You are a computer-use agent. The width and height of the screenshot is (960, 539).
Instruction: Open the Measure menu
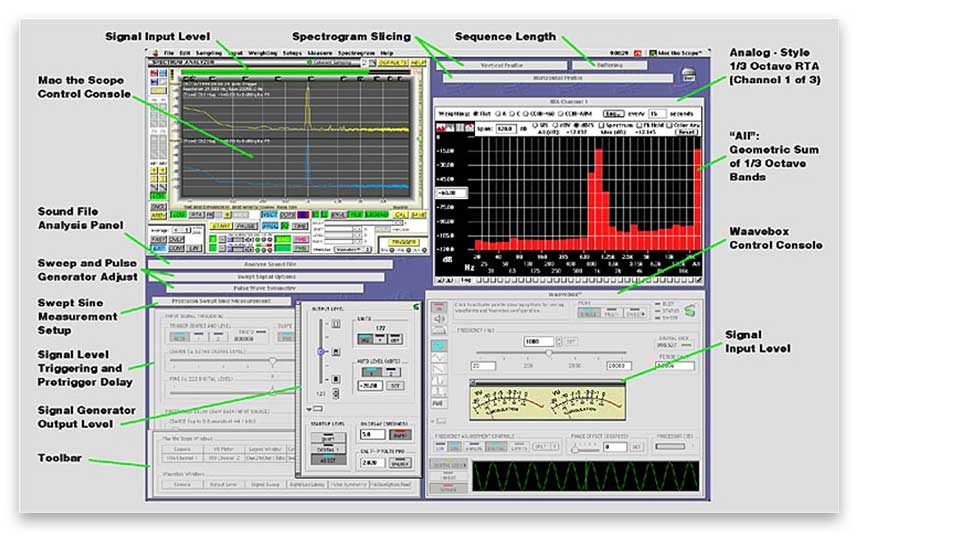pos(320,53)
